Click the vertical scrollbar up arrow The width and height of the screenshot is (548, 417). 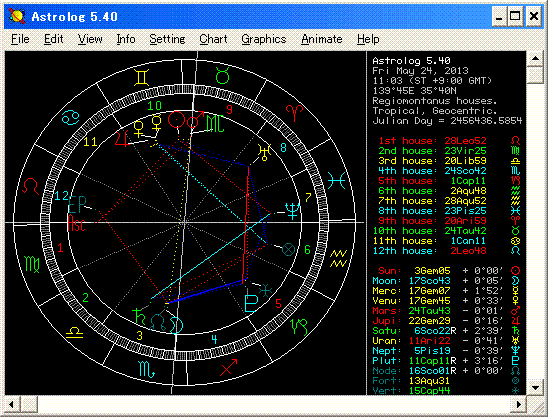coord(535,58)
